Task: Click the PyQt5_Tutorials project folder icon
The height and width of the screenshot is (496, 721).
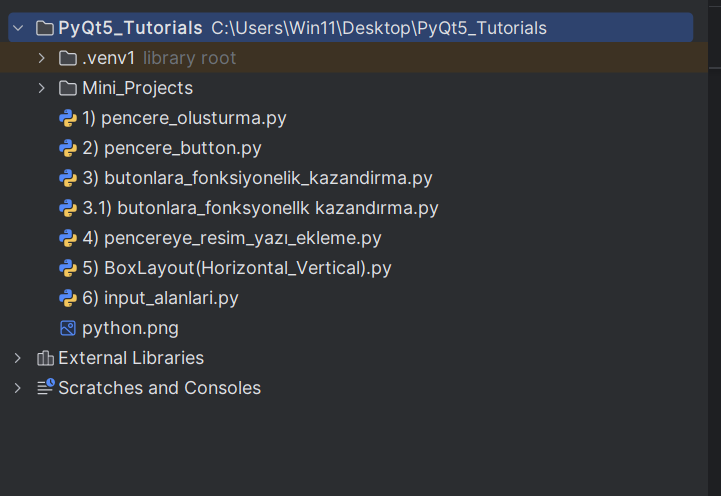Action: coord(44,28)
